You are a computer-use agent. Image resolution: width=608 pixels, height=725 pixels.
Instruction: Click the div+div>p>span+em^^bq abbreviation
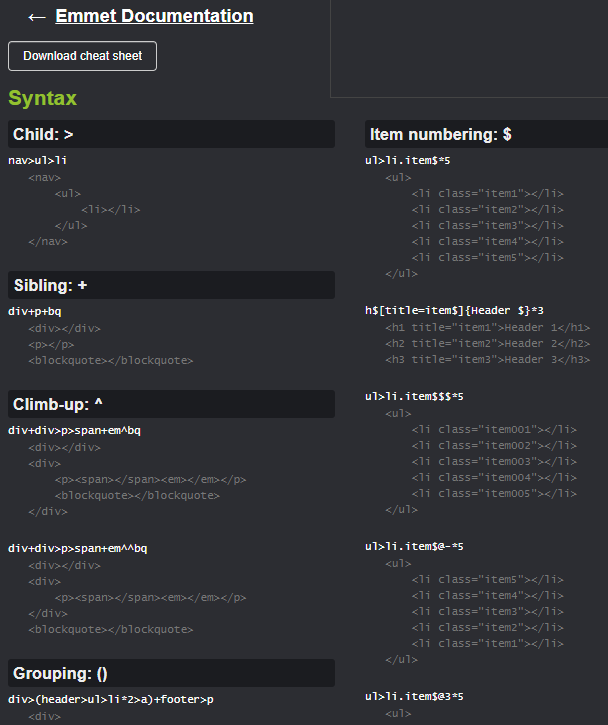[x=78, y=548]
